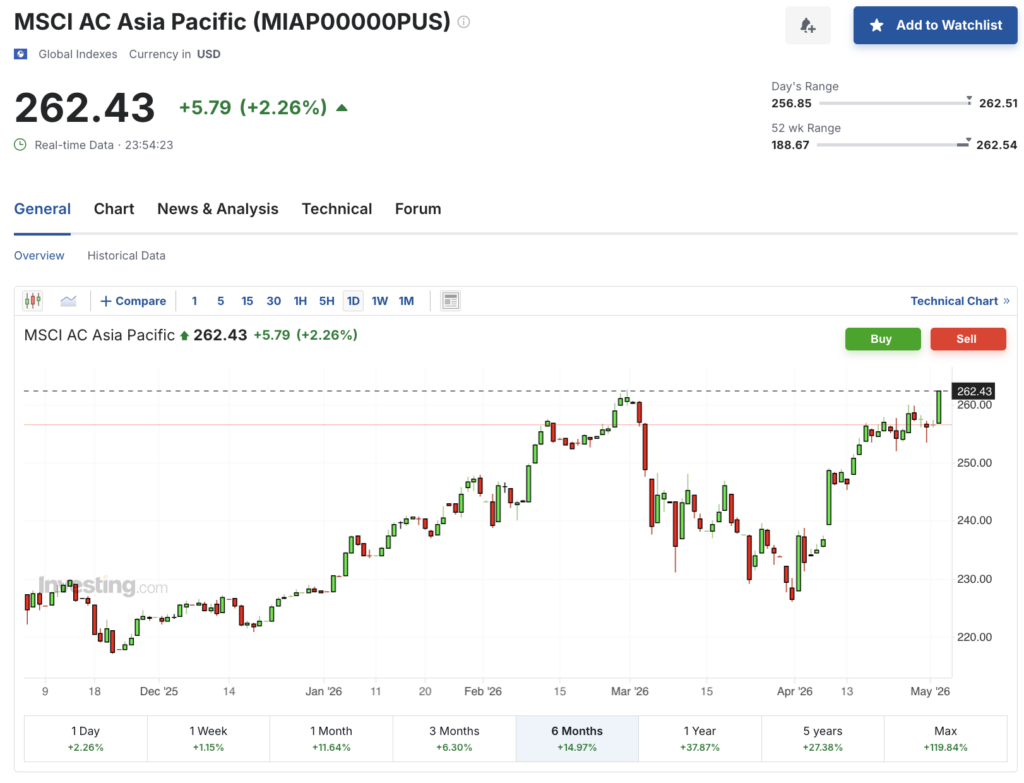Select the Overview sub-tab

[39, 255]
